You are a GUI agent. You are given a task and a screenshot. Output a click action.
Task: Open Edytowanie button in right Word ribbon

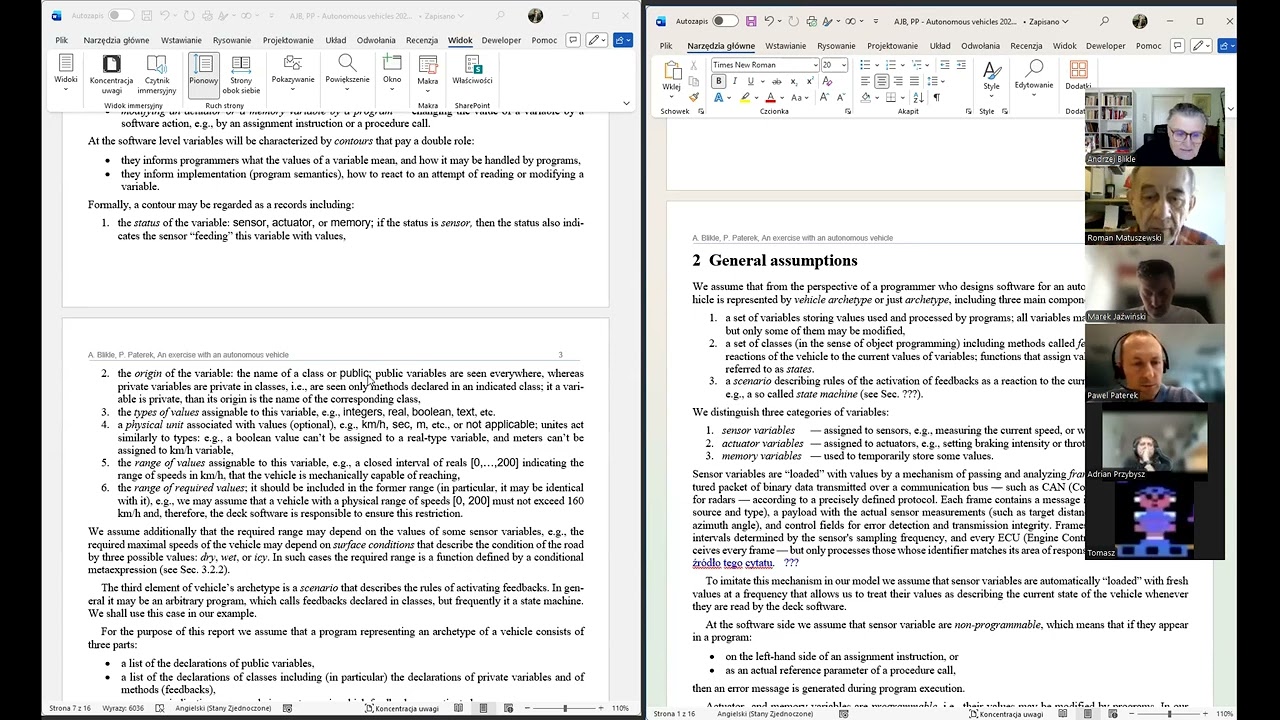1034,77
